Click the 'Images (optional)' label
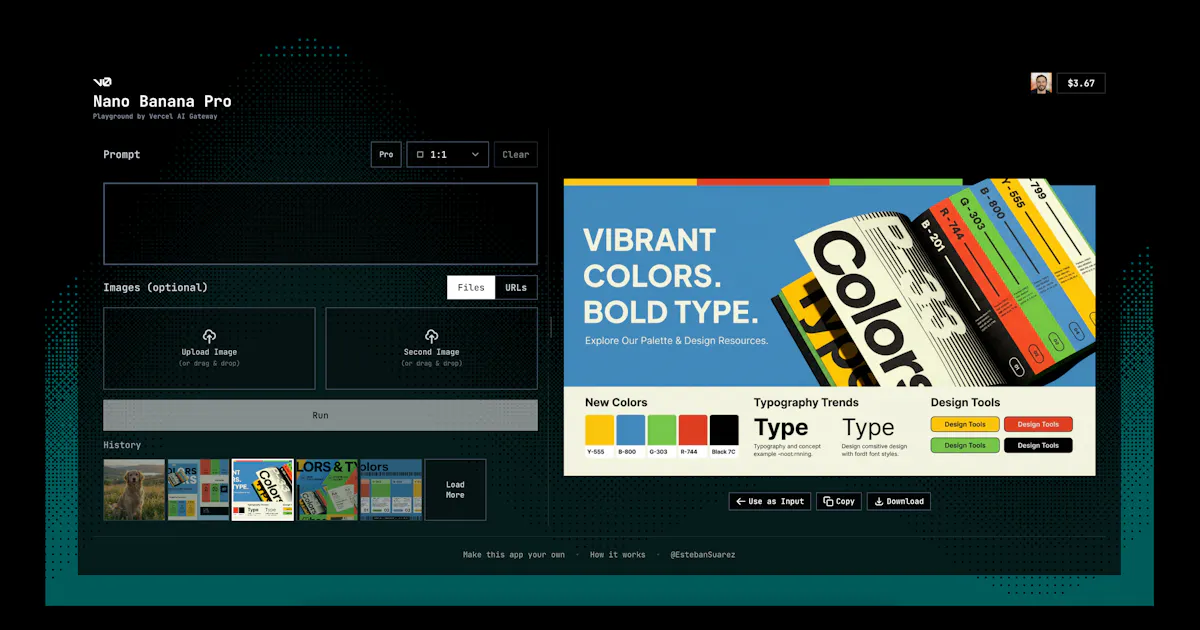1200x630 pixels. tap(156, 287)
